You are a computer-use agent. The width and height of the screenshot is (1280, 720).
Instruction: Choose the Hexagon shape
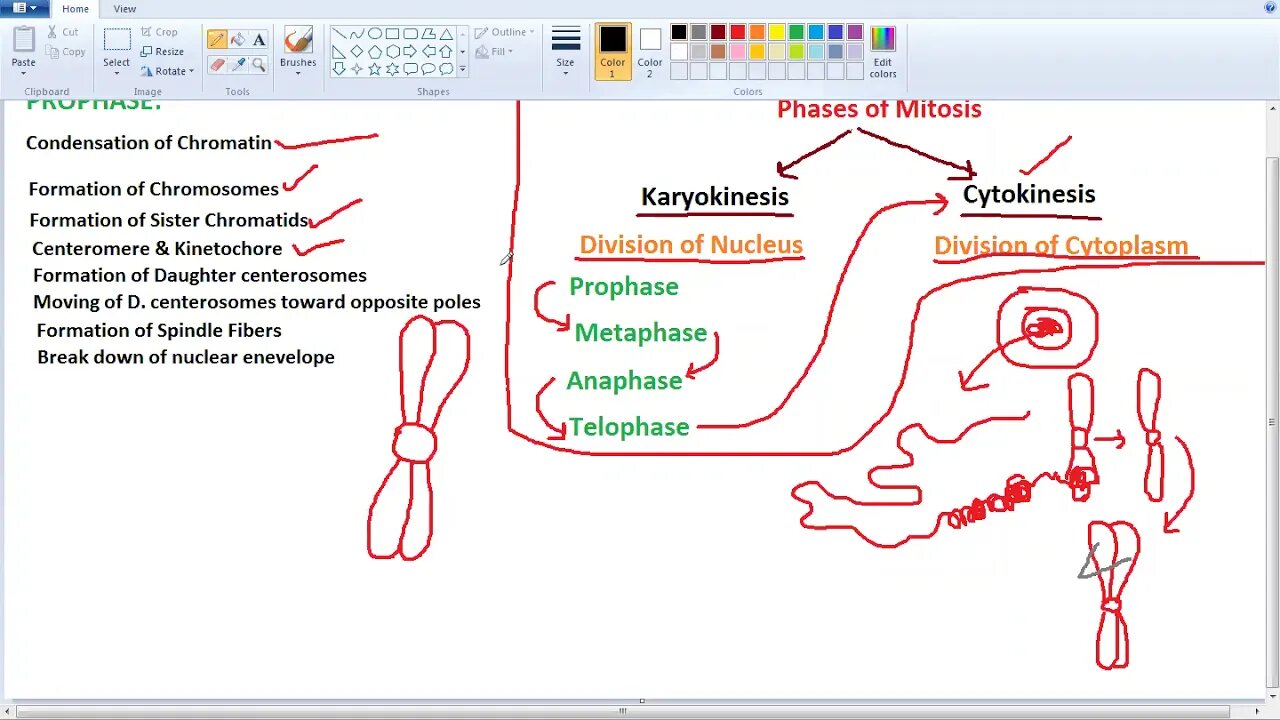point(393,52)
